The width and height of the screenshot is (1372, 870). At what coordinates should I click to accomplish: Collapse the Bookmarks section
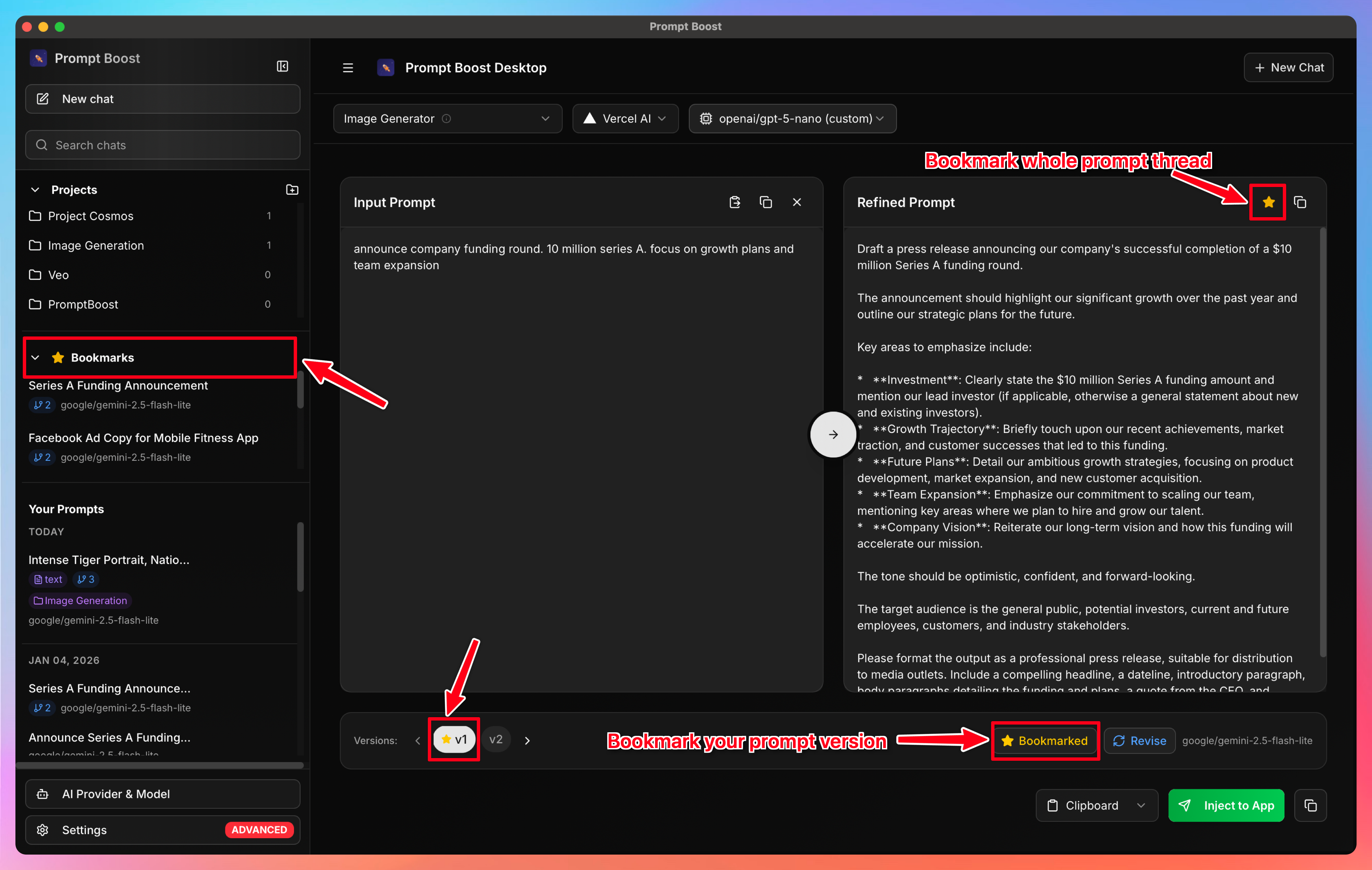pos(35,358)
